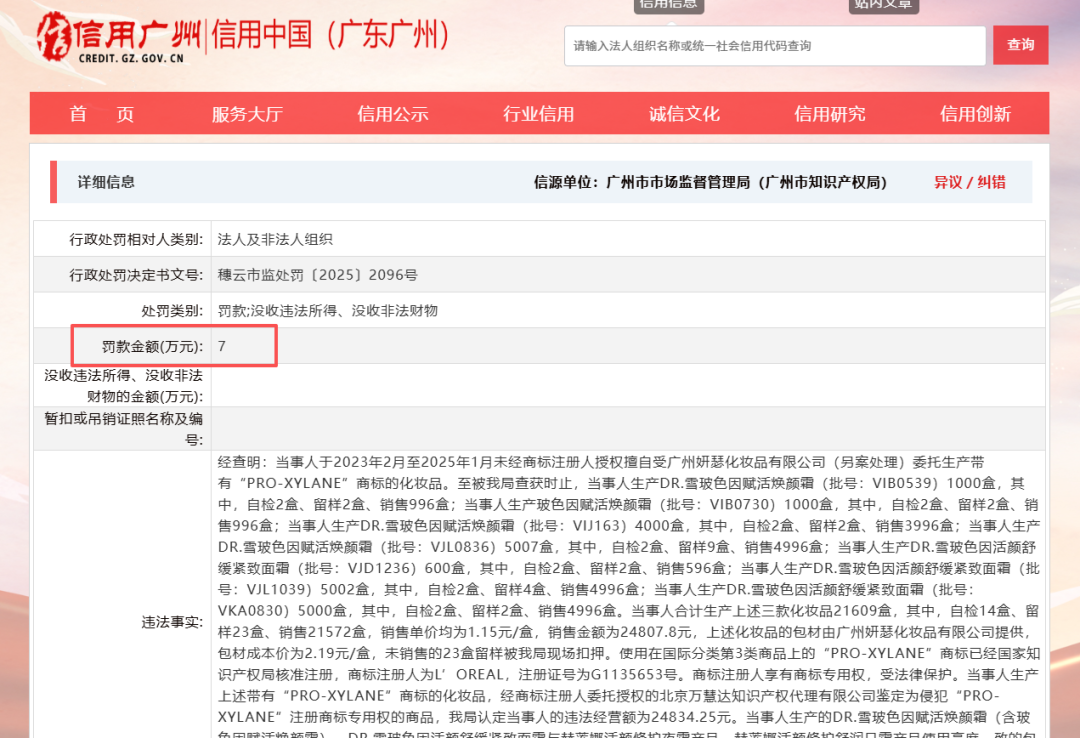
Task: Click the 行政处罚决定书文号 label
Action: (136, 276)
